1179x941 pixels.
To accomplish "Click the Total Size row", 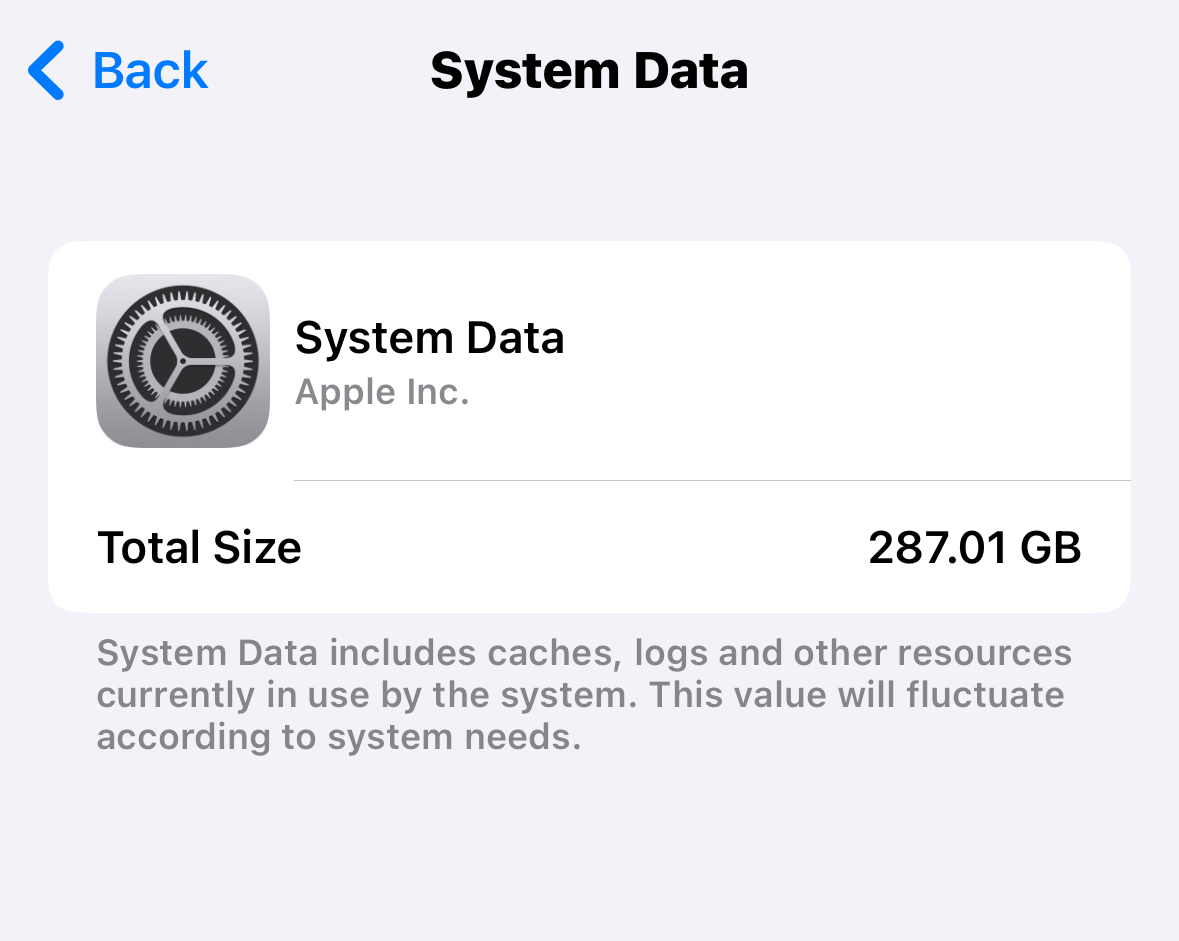I will click(590, 547).
